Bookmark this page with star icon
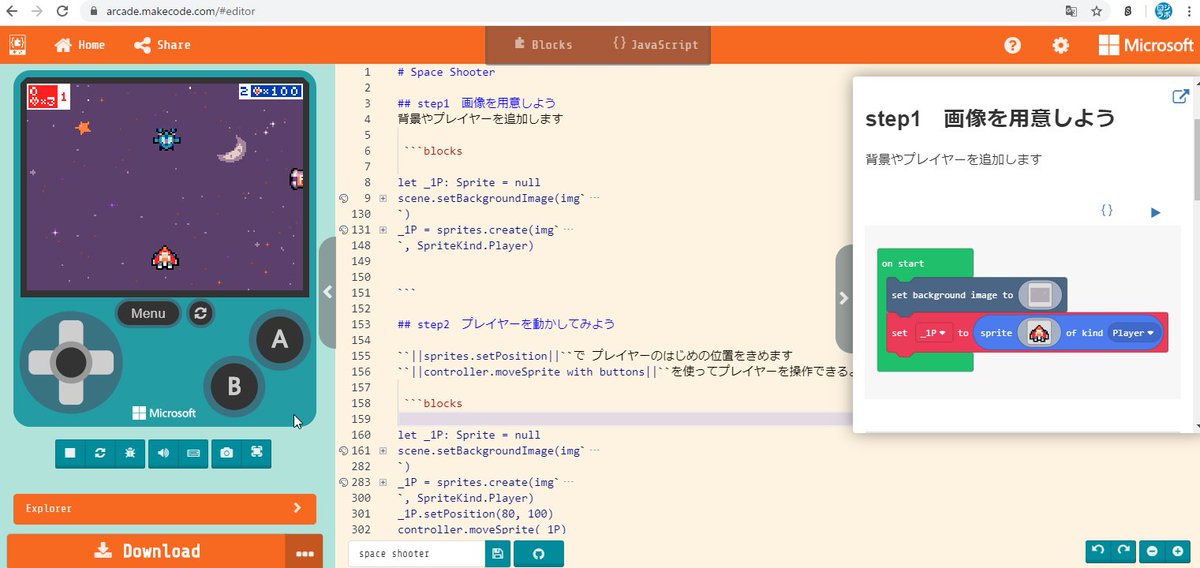The height and width of the screenshot is (568, 1200). click(1097, 11)
